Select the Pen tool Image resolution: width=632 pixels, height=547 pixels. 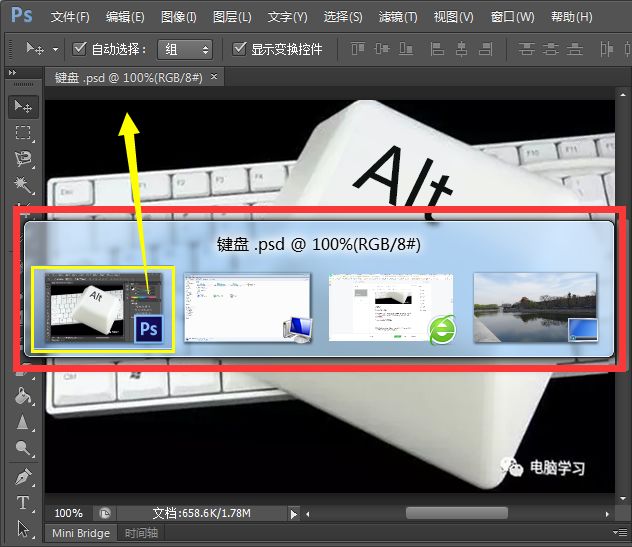(23, 477)
